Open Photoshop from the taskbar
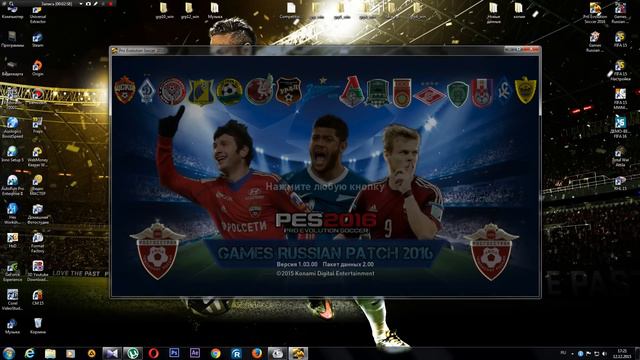Viewport: 640px width, 360px height. tap(174, 353)
